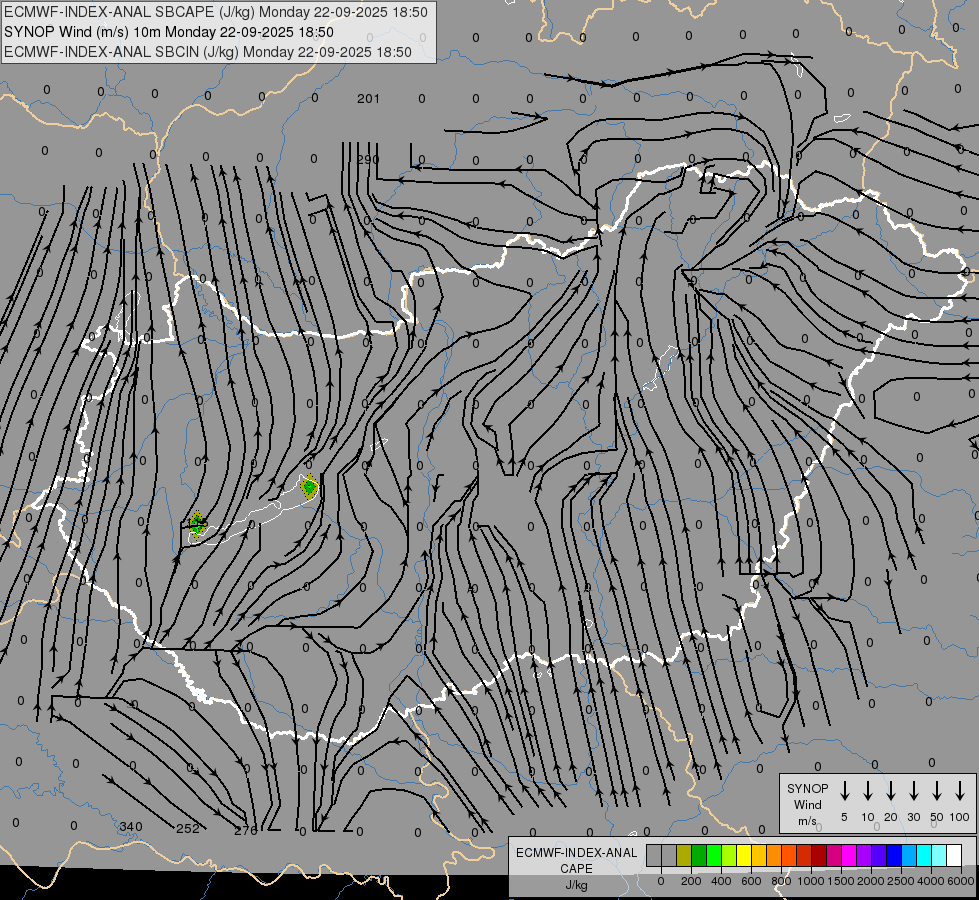The height and width of the screenshot is (900, 979).
Task: Click the 4000 tick label on CAPE scale
Action: pos(931,881)
